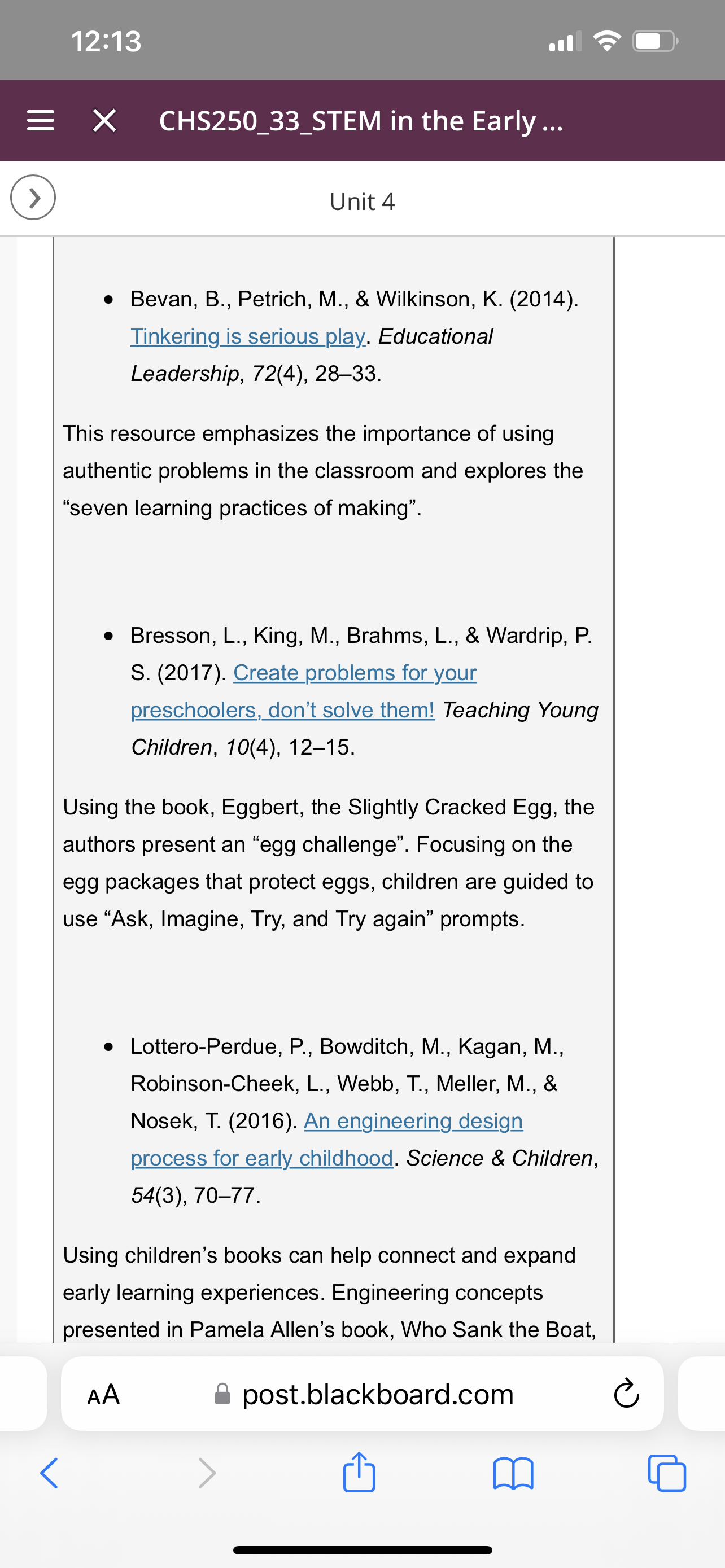Show all open Safari tabs

coord(667,1473)
